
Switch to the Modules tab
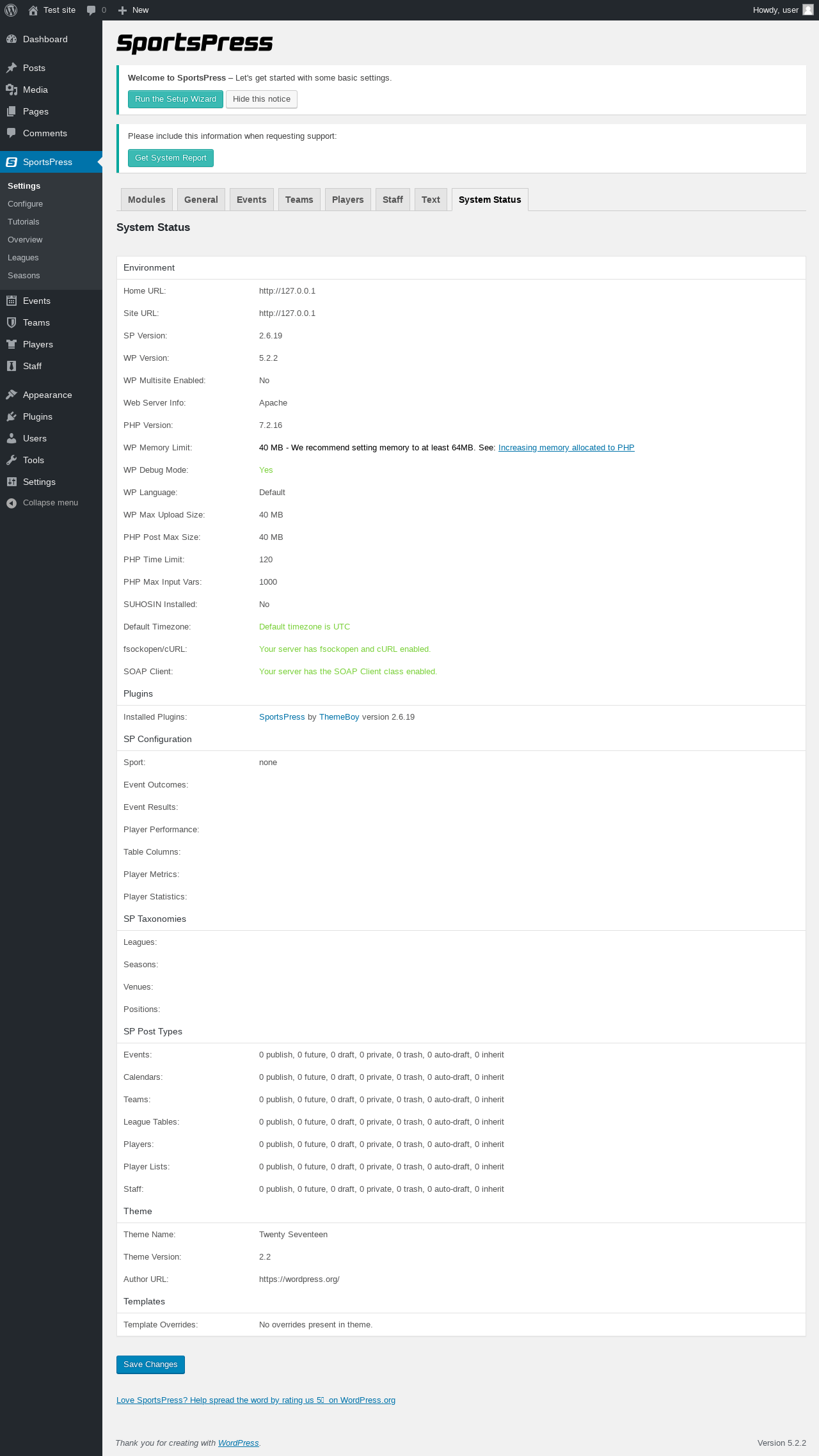point(147,200)
